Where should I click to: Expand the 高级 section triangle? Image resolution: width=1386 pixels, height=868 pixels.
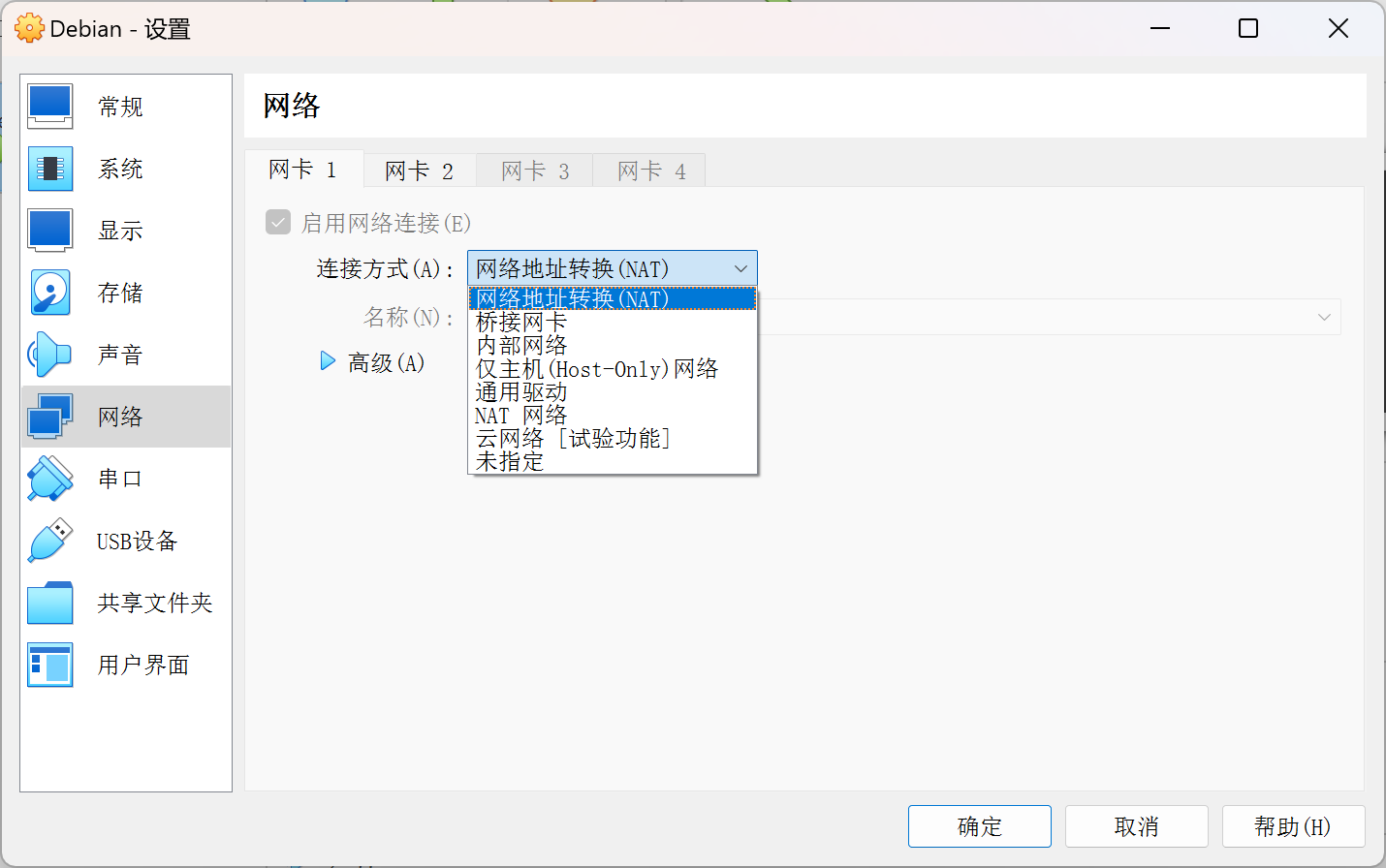(328, 361)
